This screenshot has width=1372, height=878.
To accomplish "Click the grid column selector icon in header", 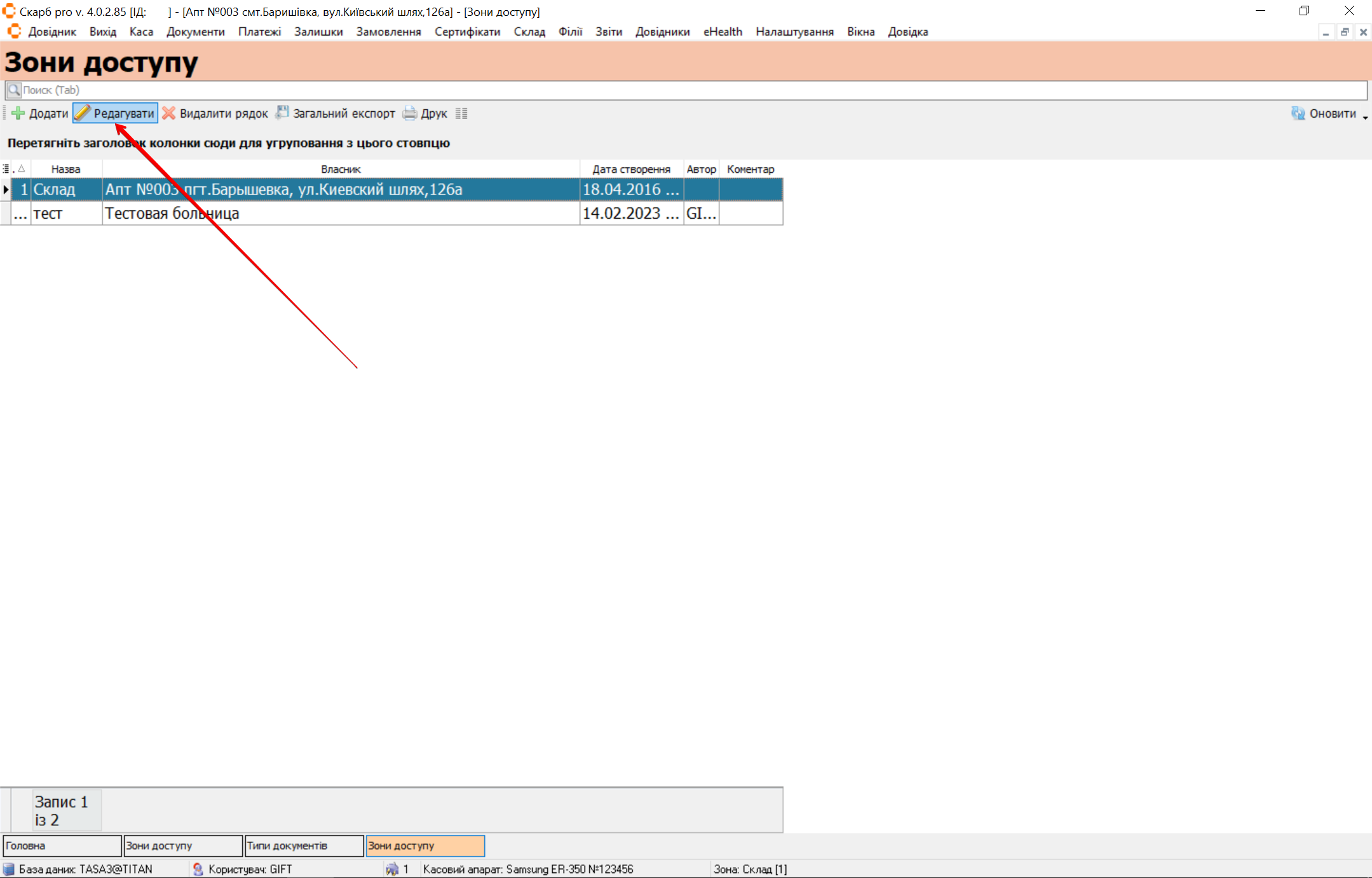I will (6, 168).
